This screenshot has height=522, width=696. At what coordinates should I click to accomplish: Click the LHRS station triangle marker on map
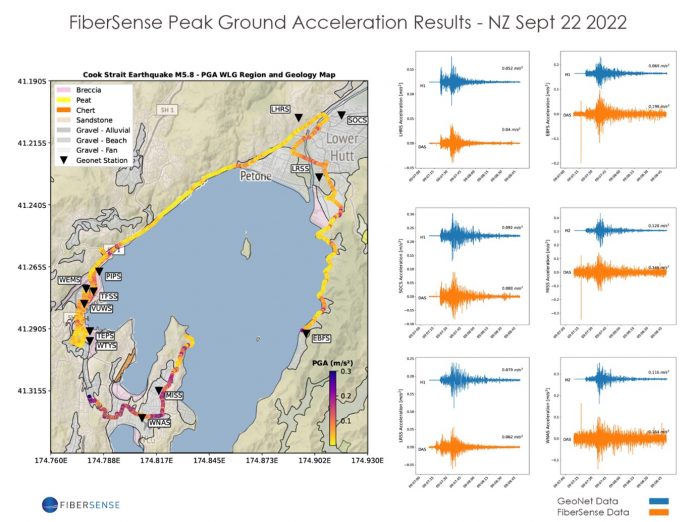coord(299,118)
